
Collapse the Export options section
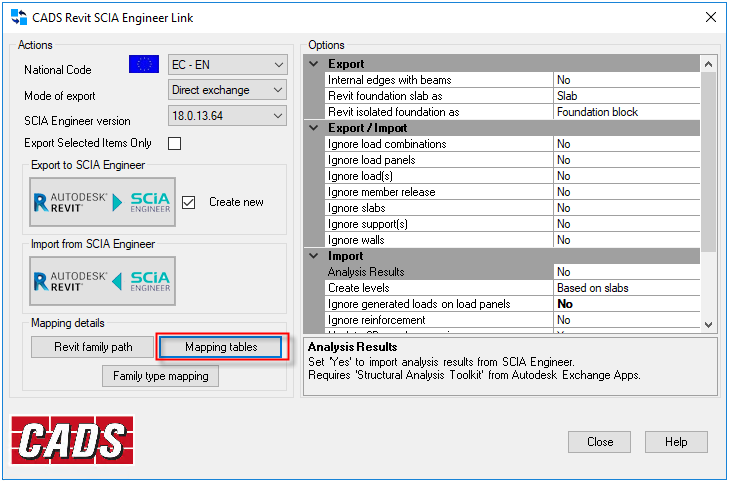tap(314, 64)
